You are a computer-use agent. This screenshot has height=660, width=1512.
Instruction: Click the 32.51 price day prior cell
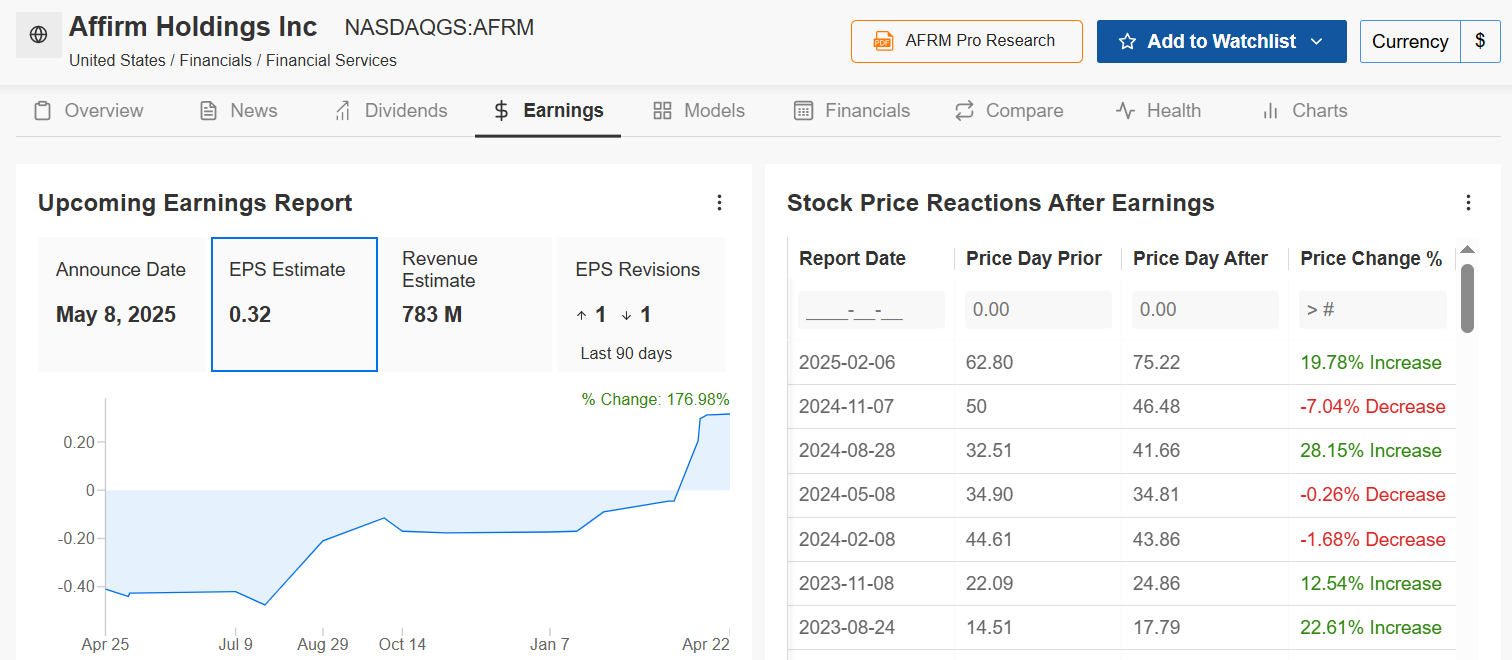pyautogui.click(x=989, y=451)
